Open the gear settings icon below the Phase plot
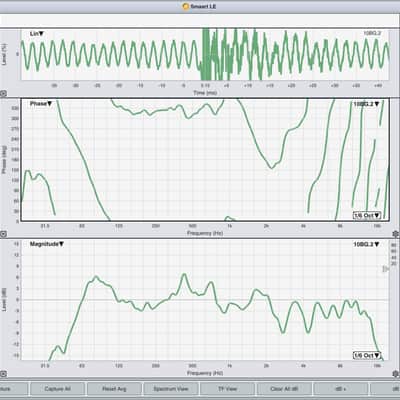 [x=396, y=234]
